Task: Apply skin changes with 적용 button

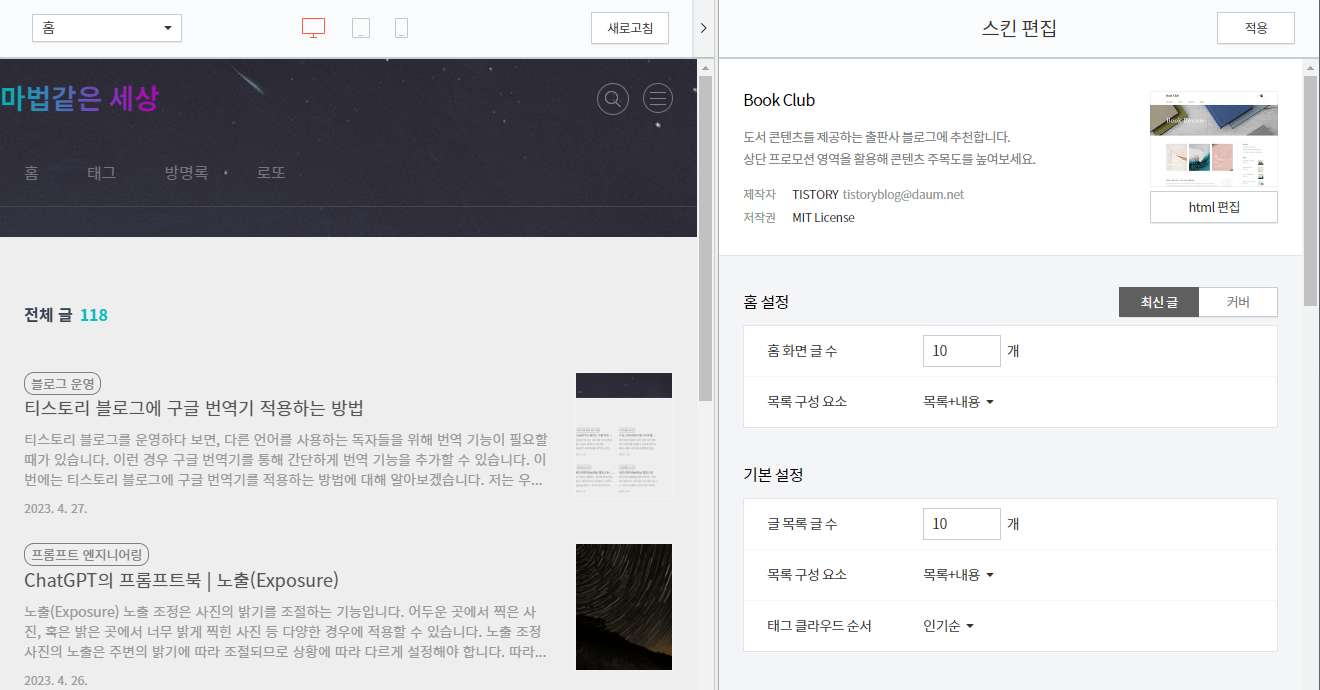Action: [1255, 27]
